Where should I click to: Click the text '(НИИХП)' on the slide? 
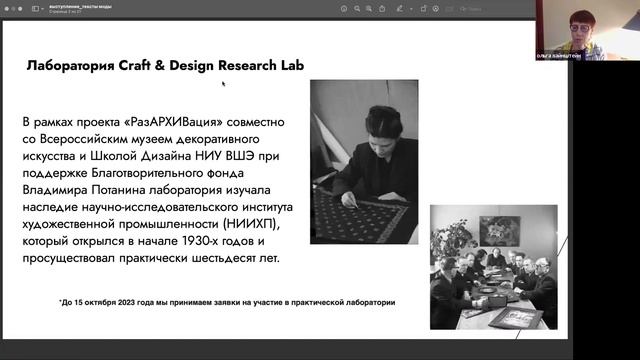(251, 224)
